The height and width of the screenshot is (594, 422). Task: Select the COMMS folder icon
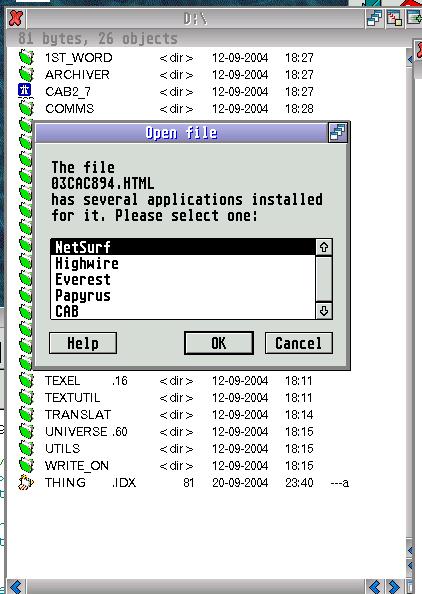tap(26, 108)
